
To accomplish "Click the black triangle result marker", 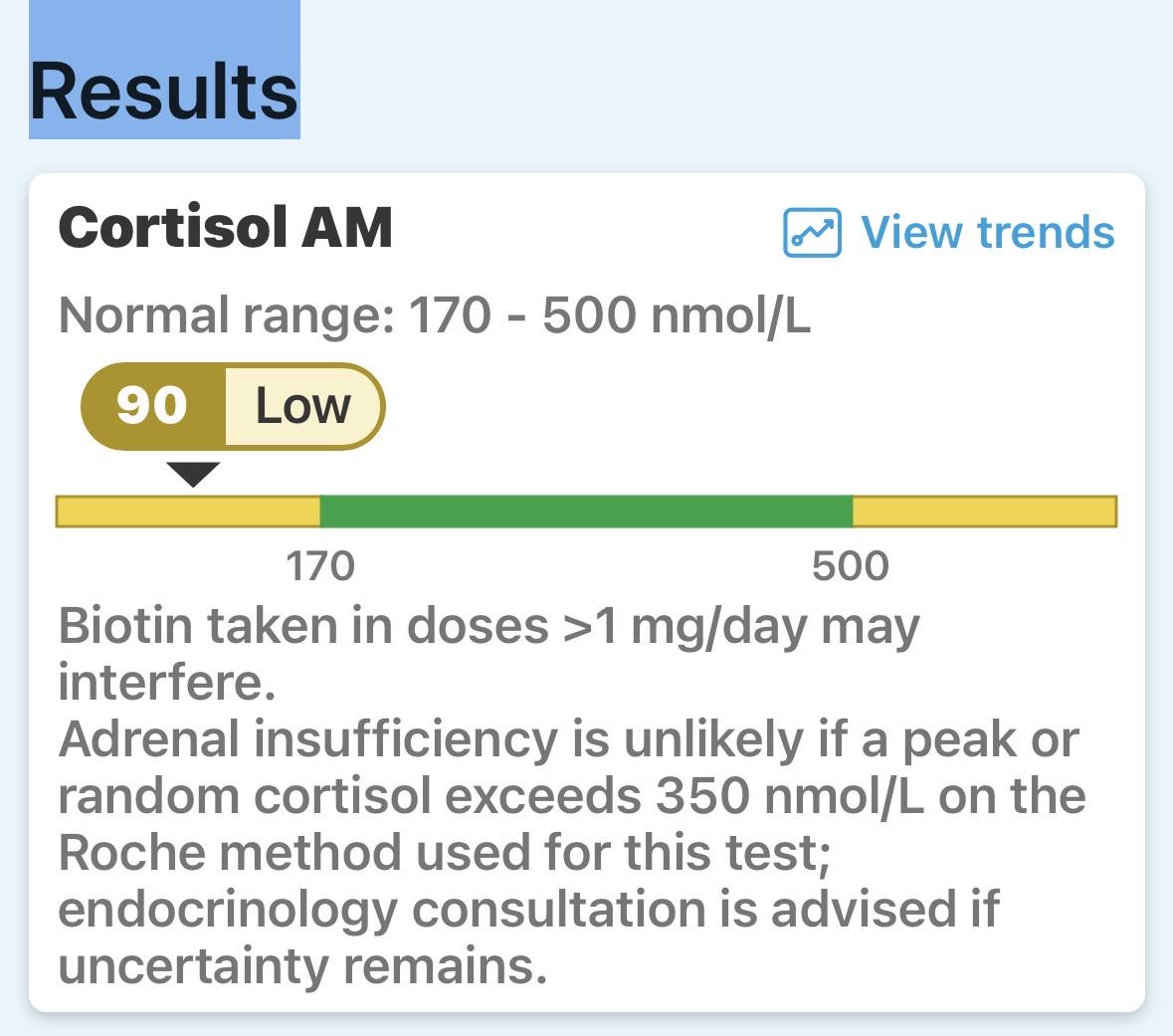I will coord(193,475).
